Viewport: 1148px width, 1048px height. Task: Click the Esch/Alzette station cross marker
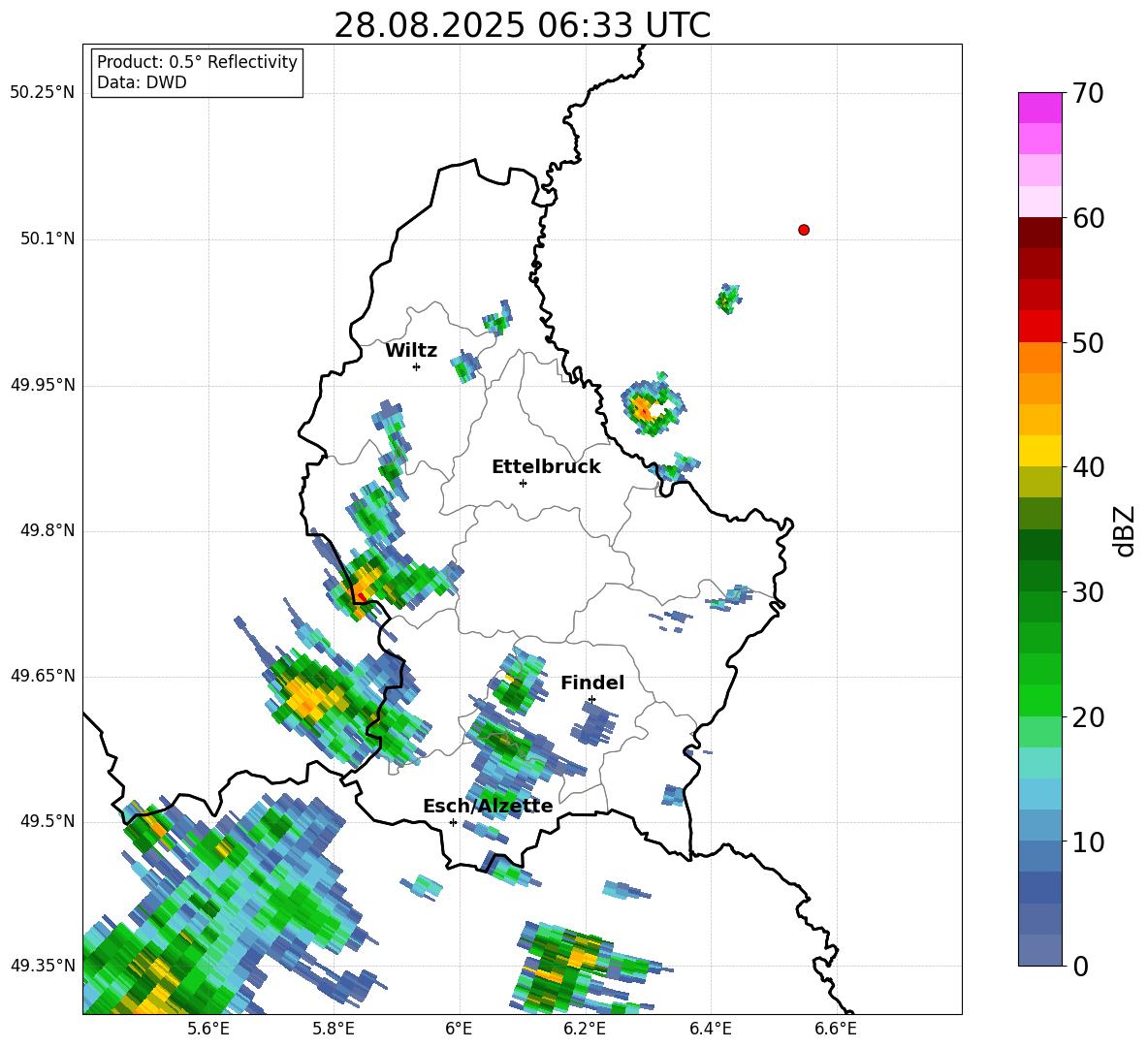453,822
